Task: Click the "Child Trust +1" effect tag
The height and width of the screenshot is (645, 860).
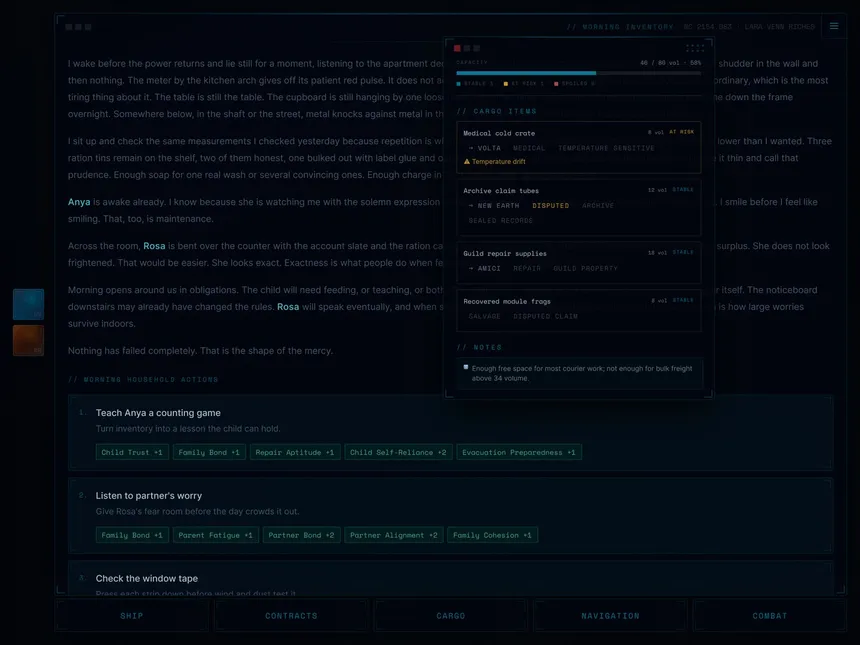Action: pos(132,452)
